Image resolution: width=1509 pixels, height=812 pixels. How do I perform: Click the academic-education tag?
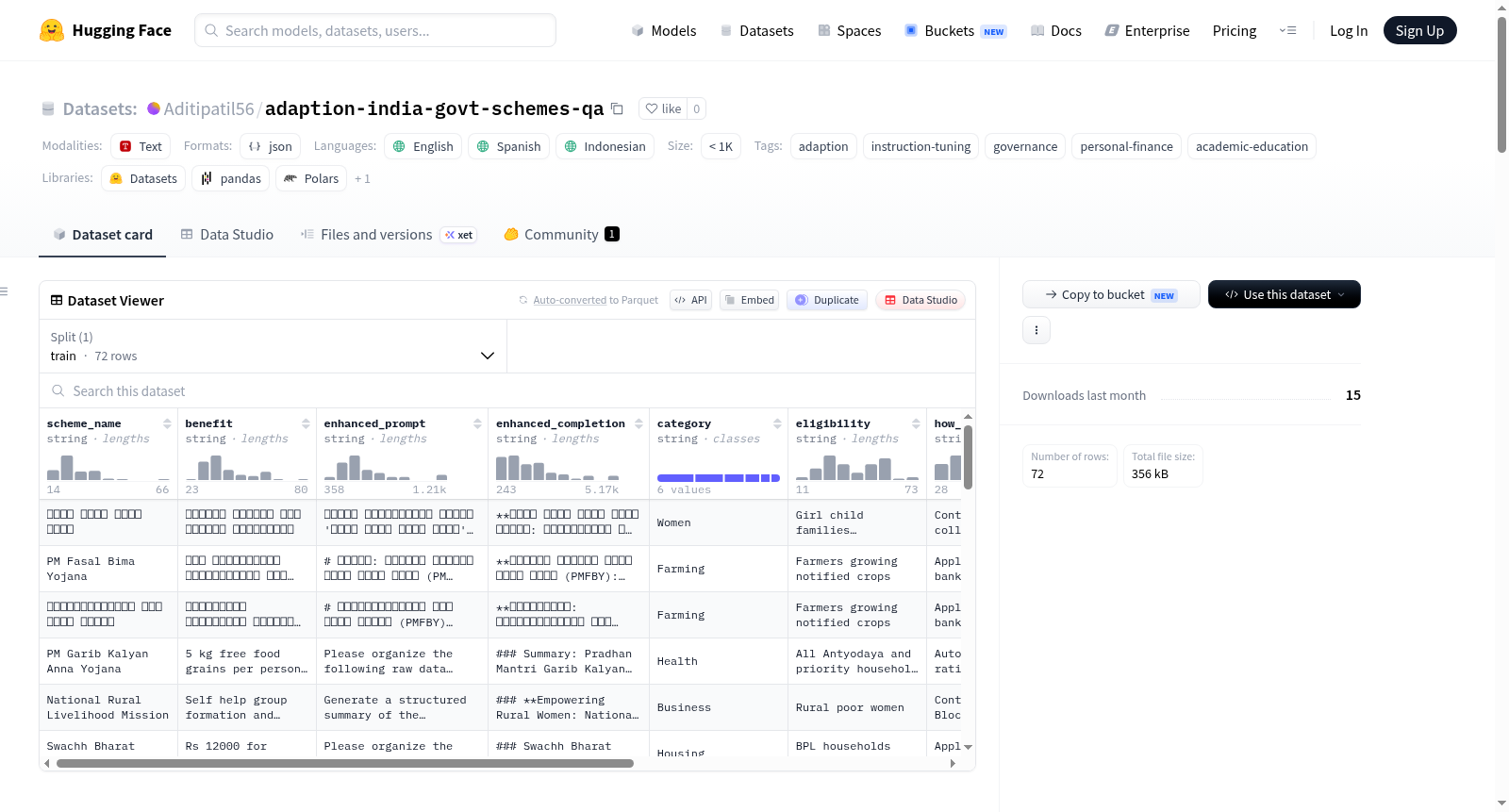[1252, 146]
